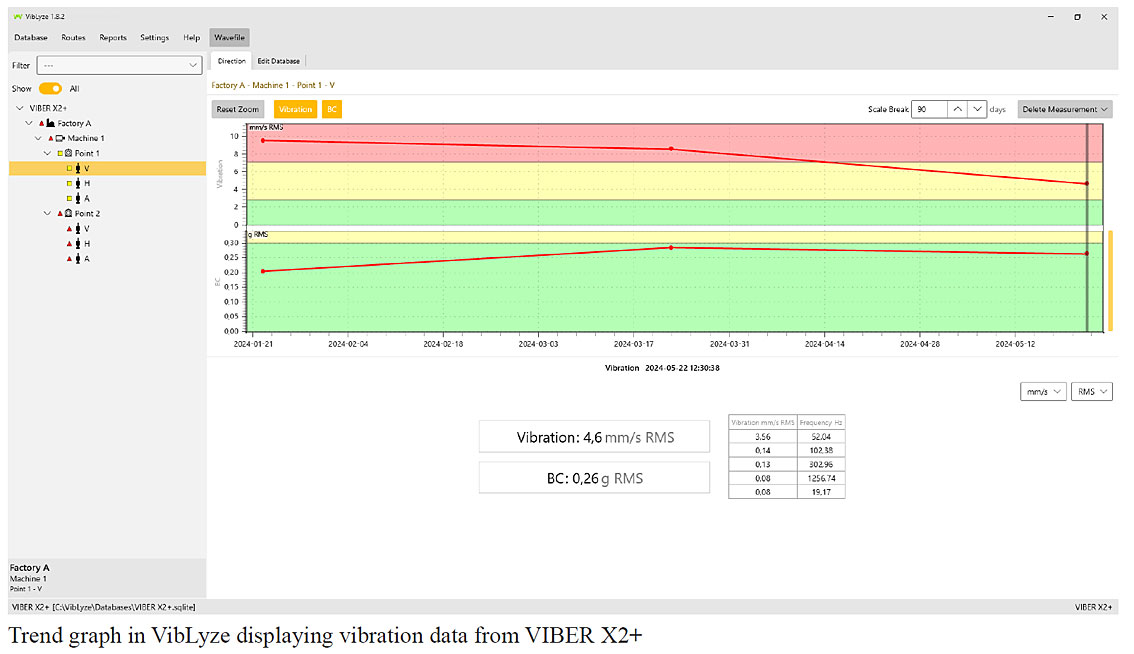Select direction A under Point 2

click(87, 258)
